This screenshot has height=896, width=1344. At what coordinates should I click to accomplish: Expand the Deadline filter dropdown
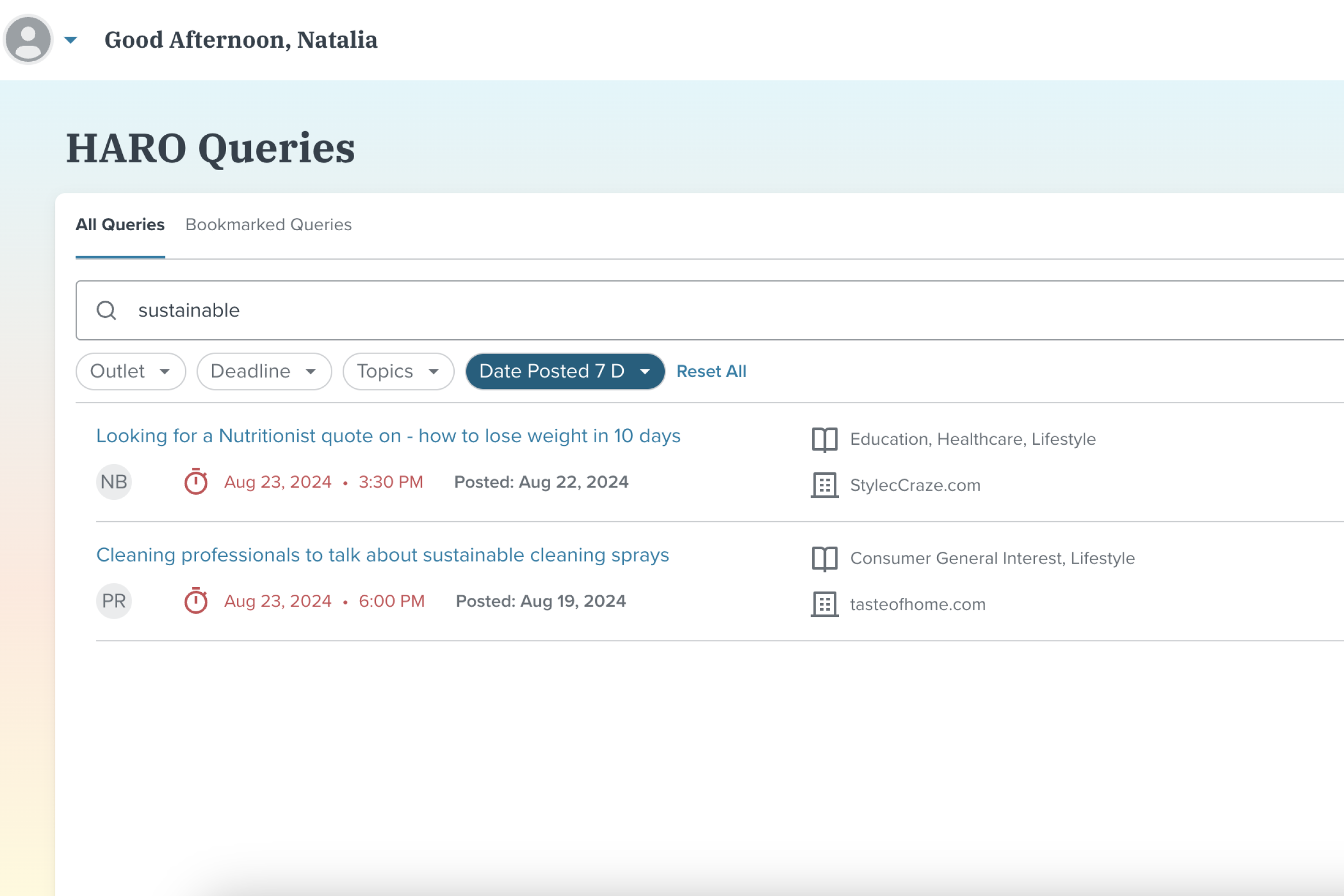264,371
